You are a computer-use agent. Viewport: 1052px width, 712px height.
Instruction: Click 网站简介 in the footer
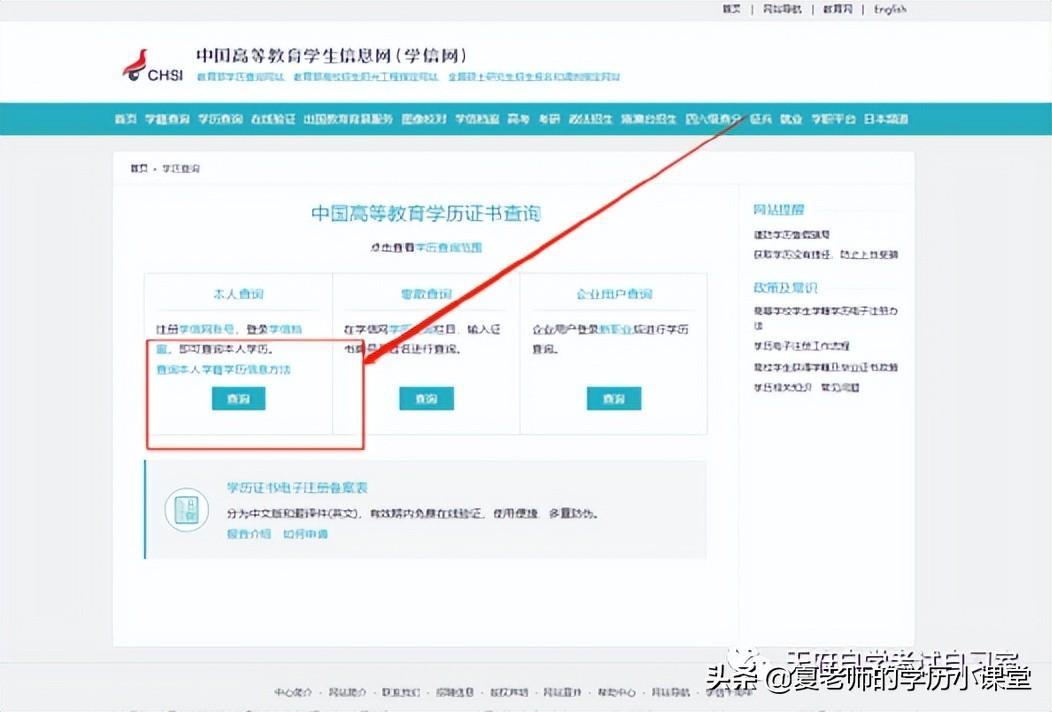[x=348, y=692]
